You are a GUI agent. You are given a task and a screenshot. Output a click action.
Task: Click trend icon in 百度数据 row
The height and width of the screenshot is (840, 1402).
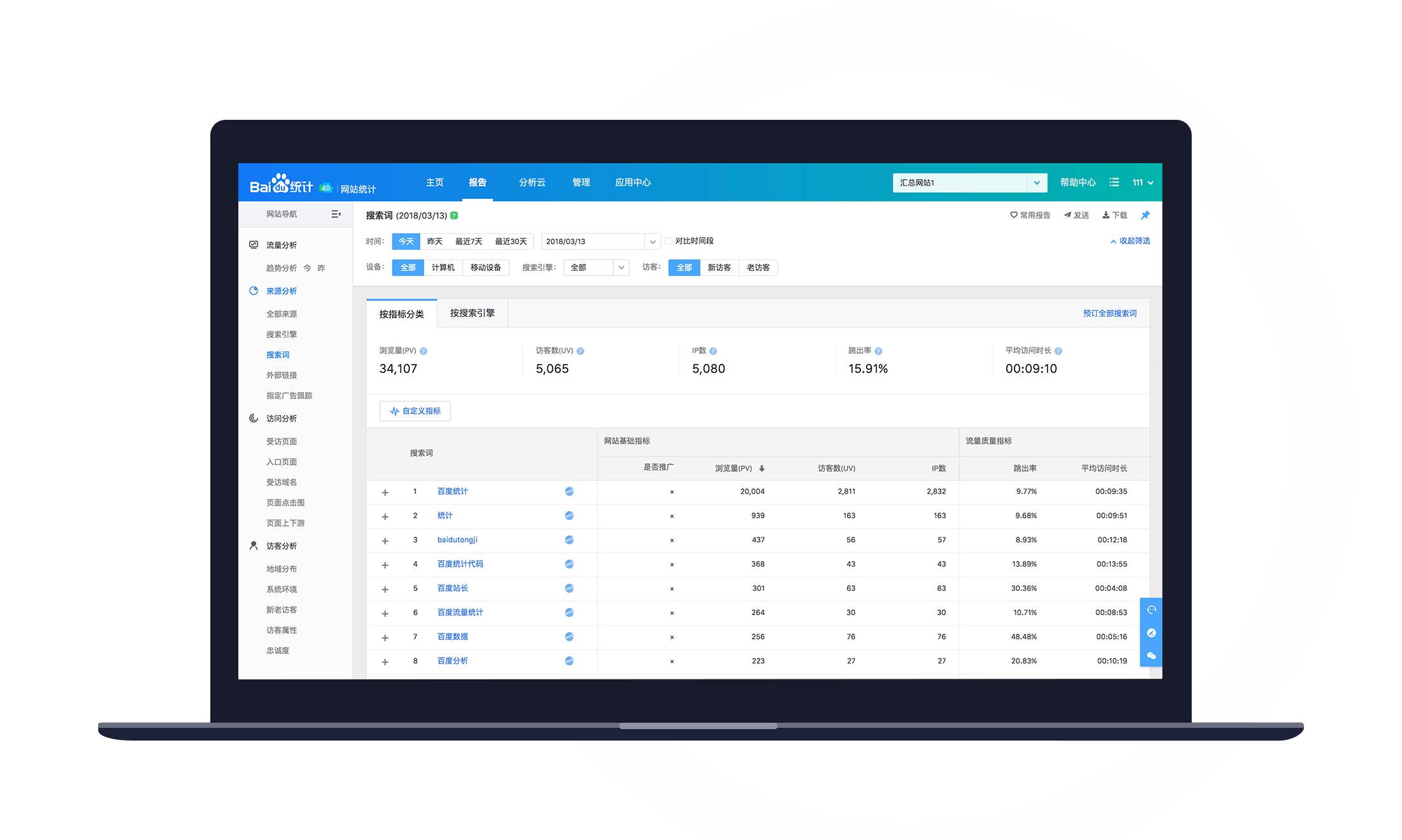569,637
